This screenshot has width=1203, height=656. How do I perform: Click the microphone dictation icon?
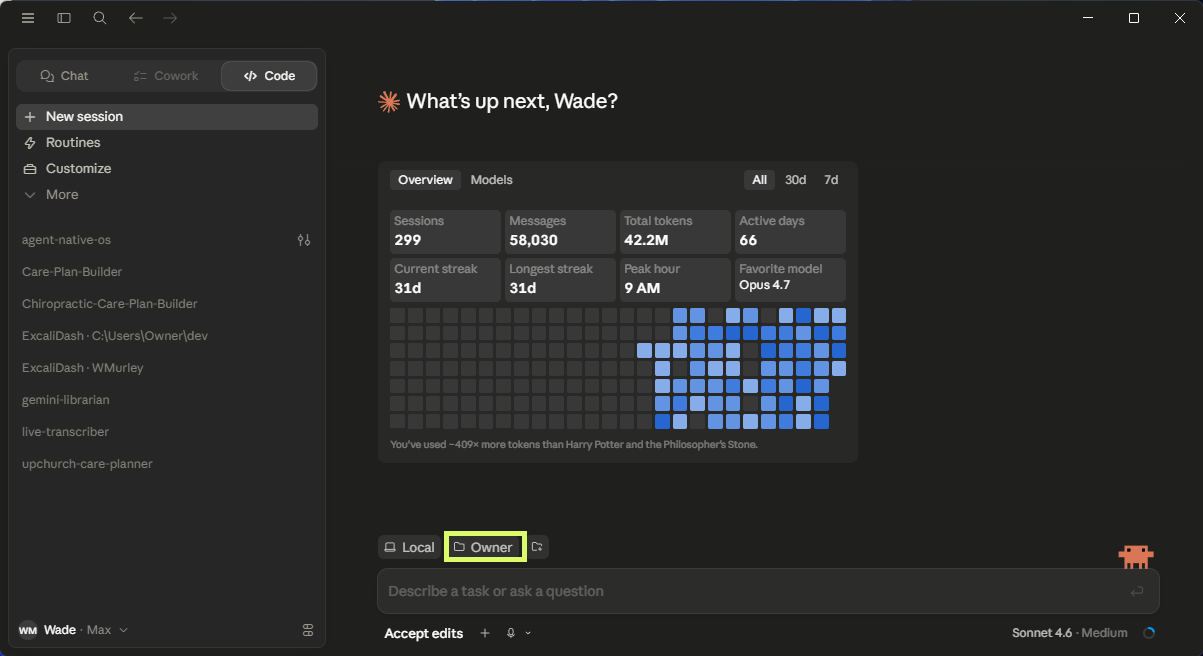(511, 633)
